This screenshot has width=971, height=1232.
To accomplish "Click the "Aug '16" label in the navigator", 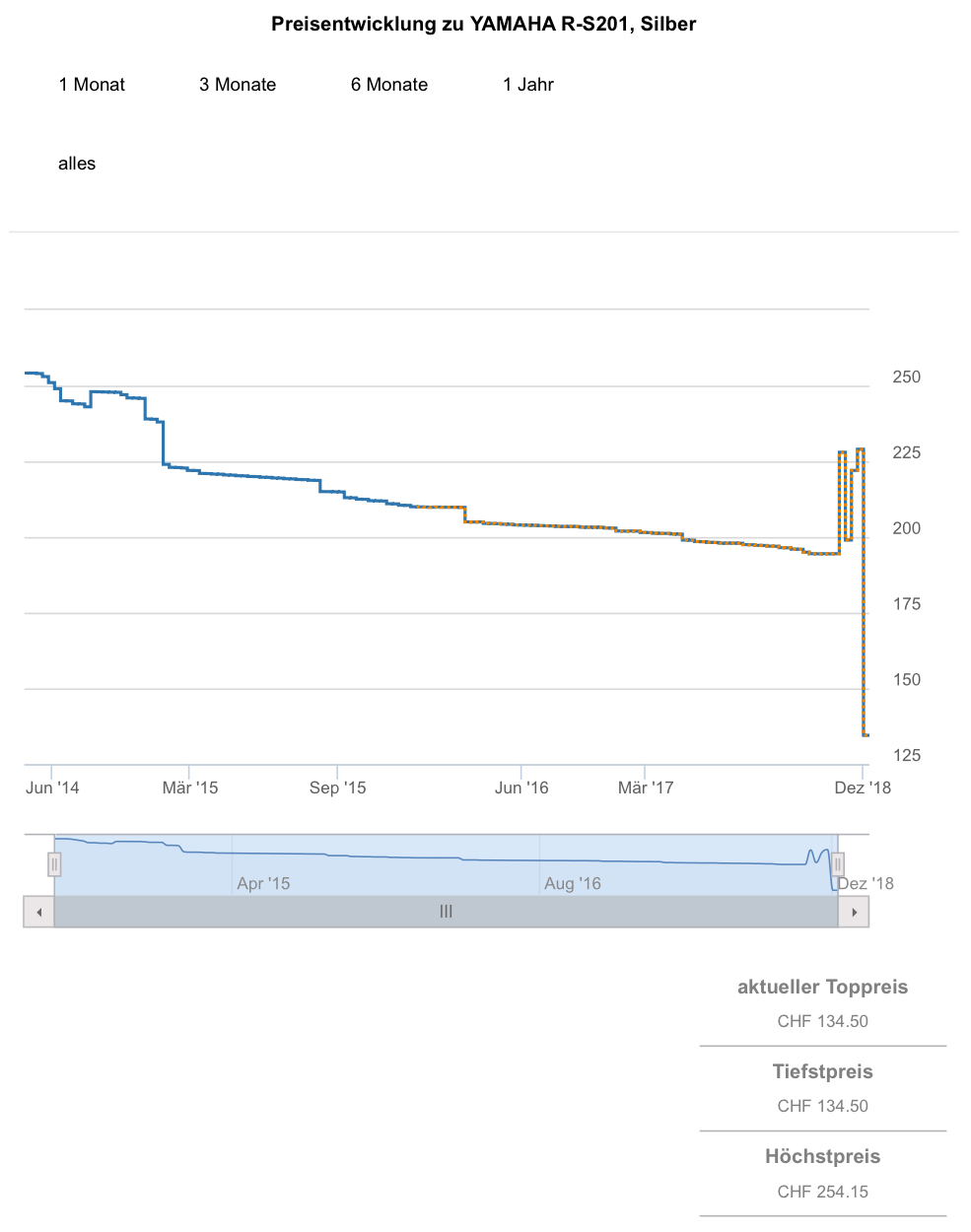I will pos(572,883).
